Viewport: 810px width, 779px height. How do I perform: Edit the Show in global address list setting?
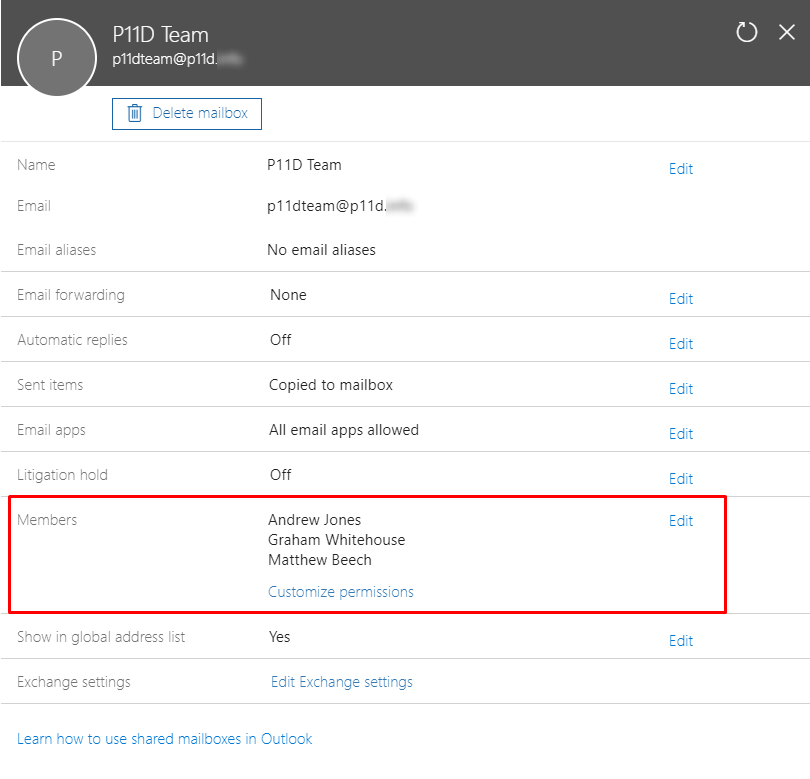click(x=680, y=641)
